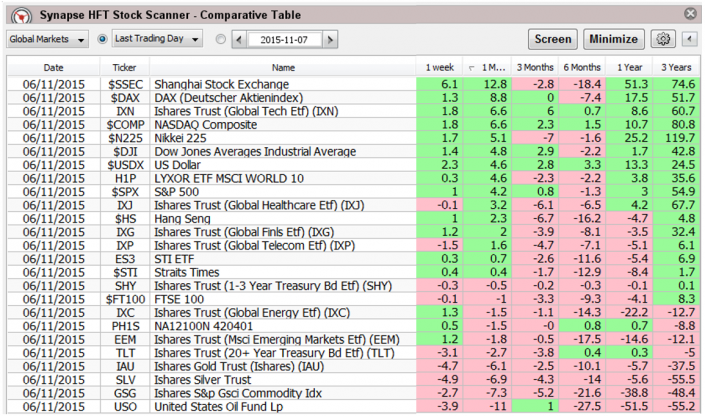Select the NASDAQ Composite row
Image resolution: width=705 pixels, height=416 pixels.
coord(283,123)
